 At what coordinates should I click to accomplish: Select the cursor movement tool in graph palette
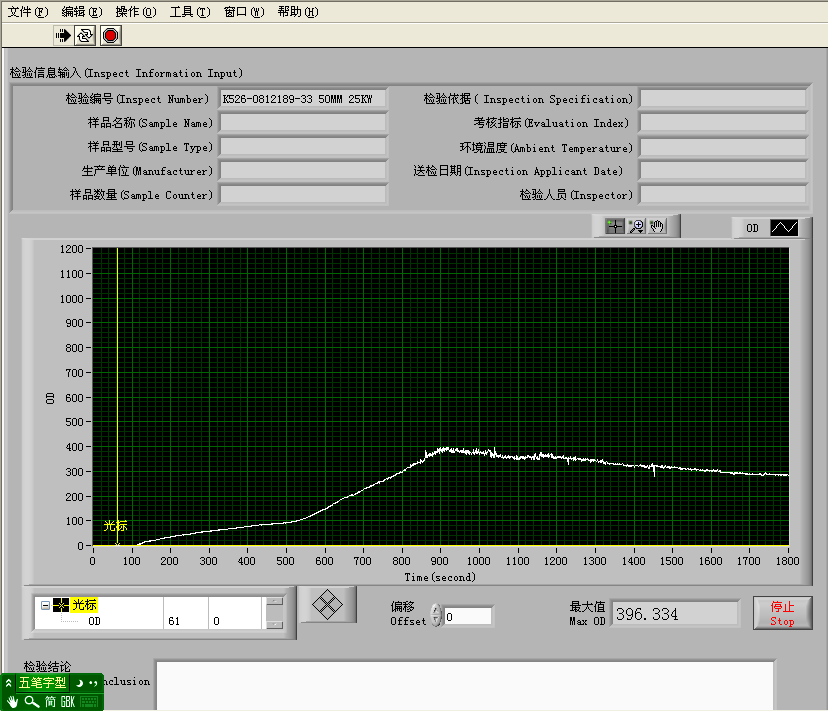pos(615,225)
